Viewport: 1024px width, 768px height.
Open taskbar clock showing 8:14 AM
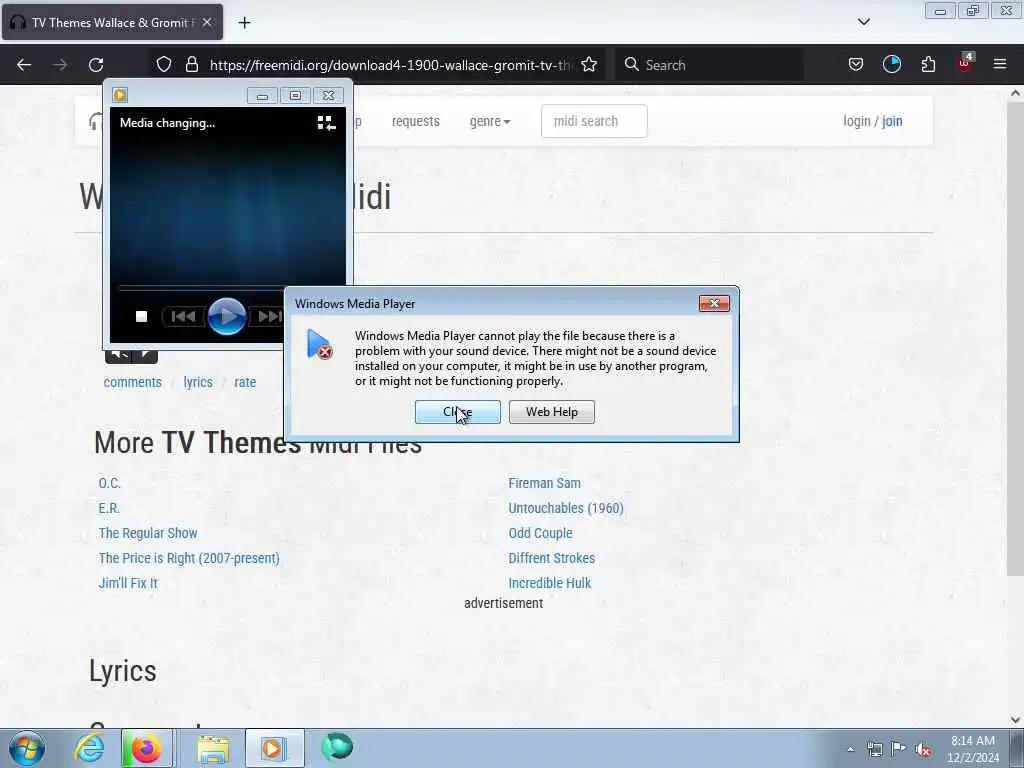coord(973,749)
